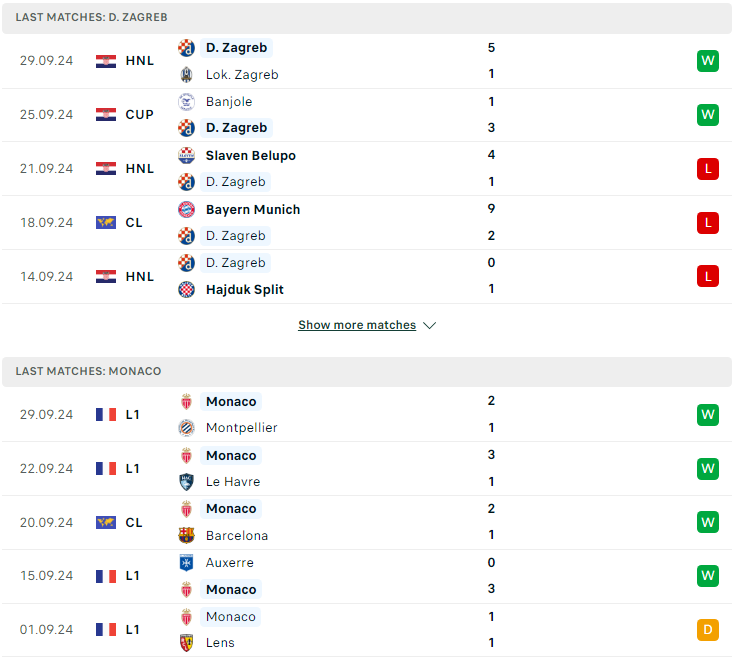This screenshot has height=659, width=745.
Task: Click the Barcelona club crest icon
Action: tap(186, 535)
